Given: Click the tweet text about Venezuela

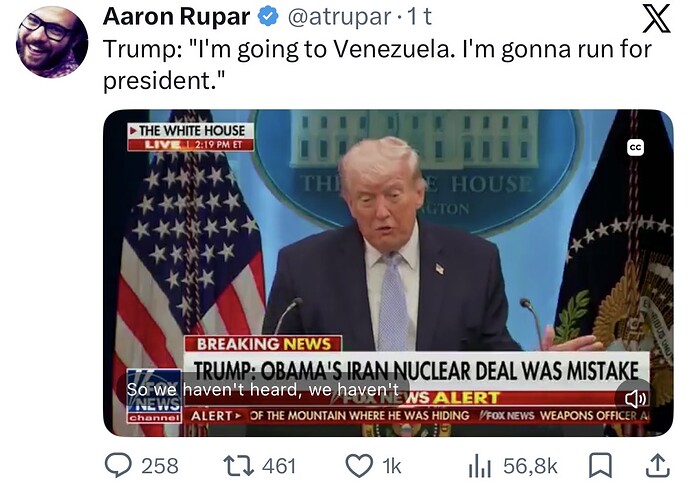Looking at the screenshot, I should point(377,64).
